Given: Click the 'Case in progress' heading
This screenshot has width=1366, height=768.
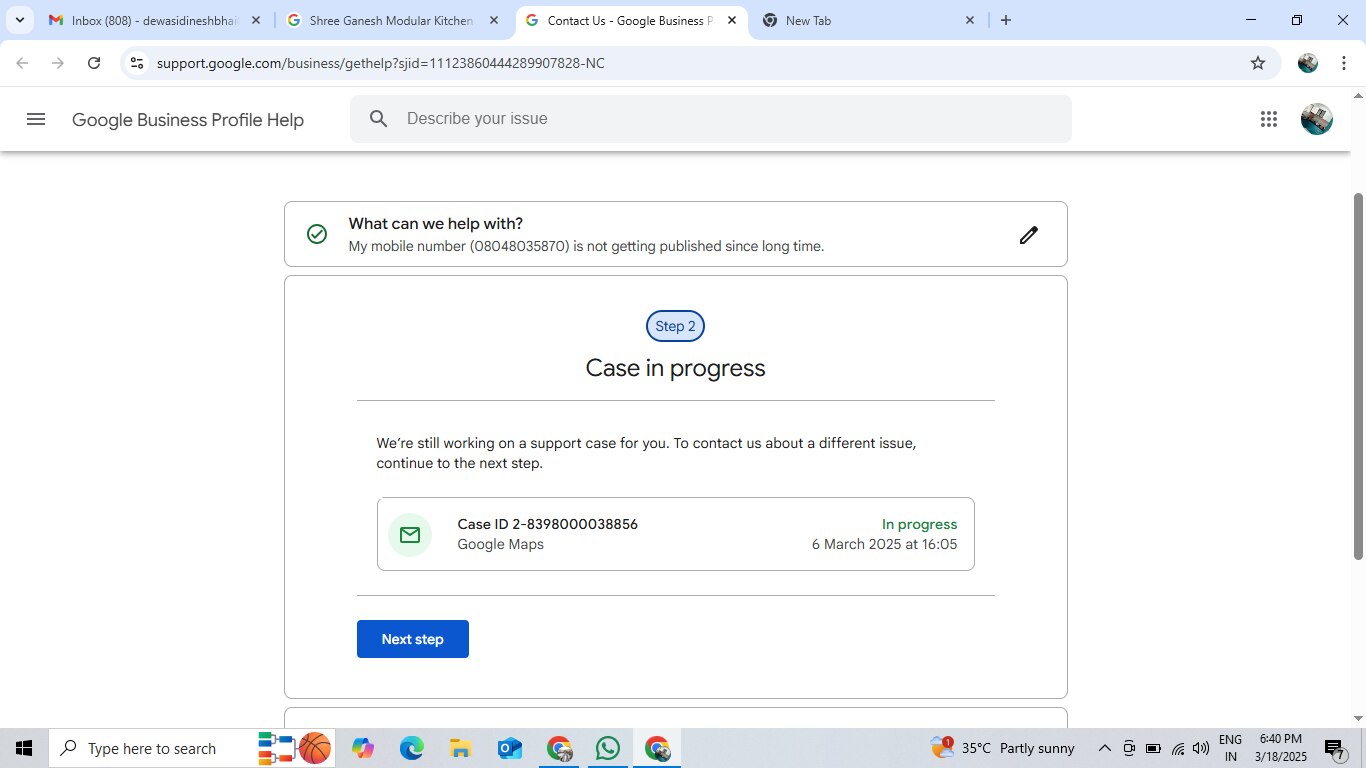Looking at the screenshot, I should click(x=675, y=368).
